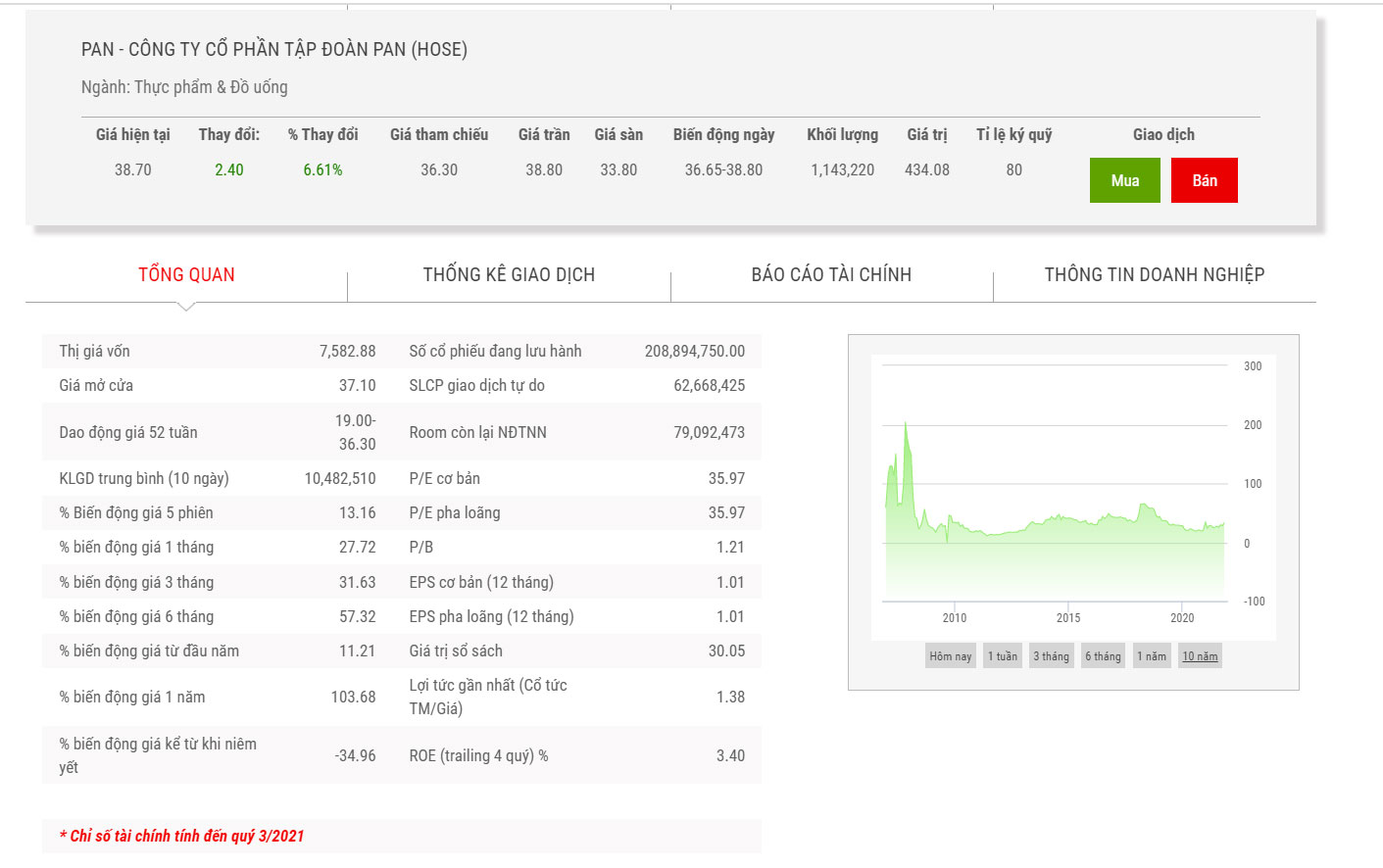Click the Room còn lại NĐTNN row
The height and width of the screenshot is (868, 1383).
(x=576, y=432)
